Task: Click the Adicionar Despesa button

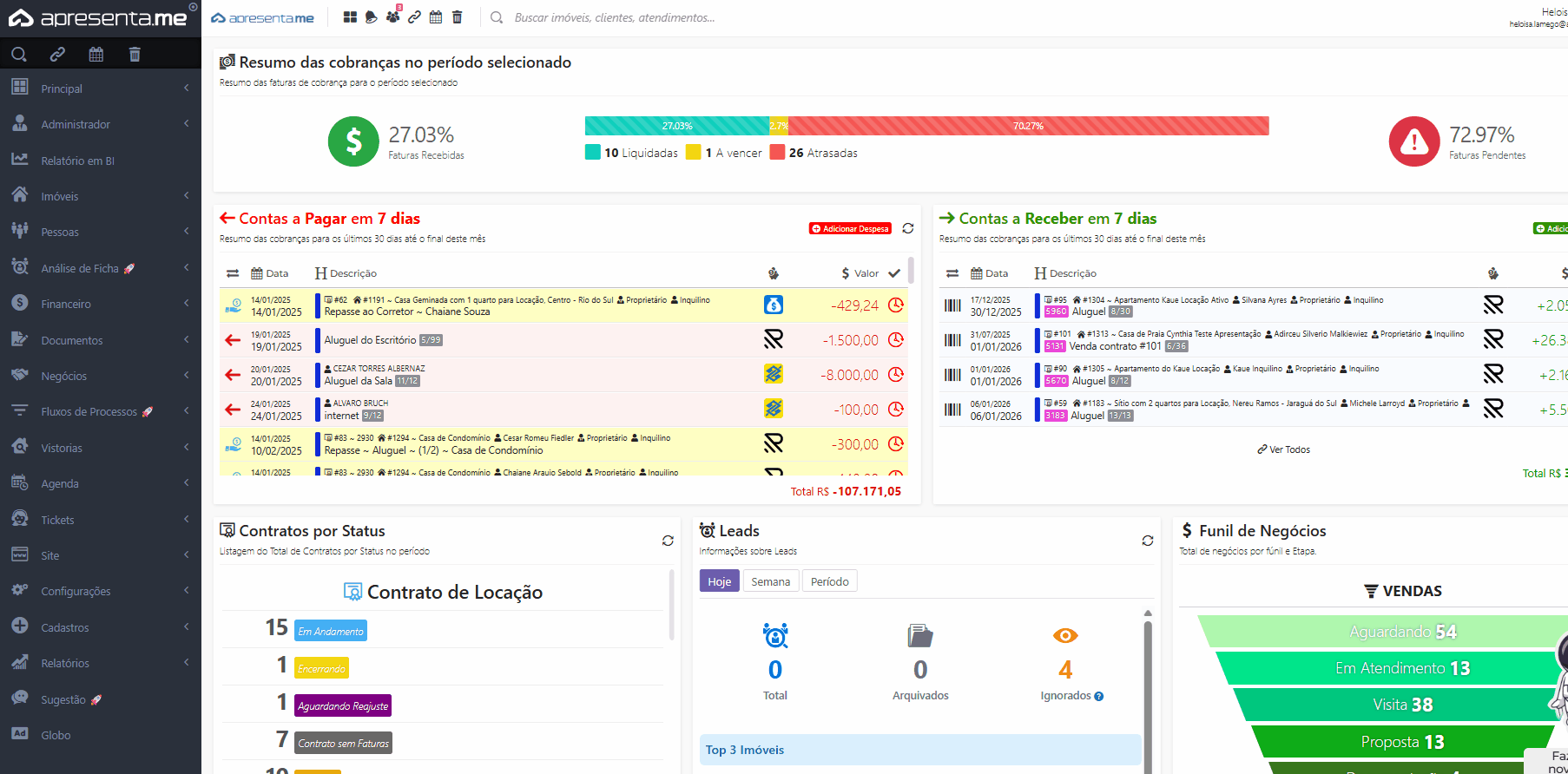Action: pyautogui.click(x=851, y=229)
